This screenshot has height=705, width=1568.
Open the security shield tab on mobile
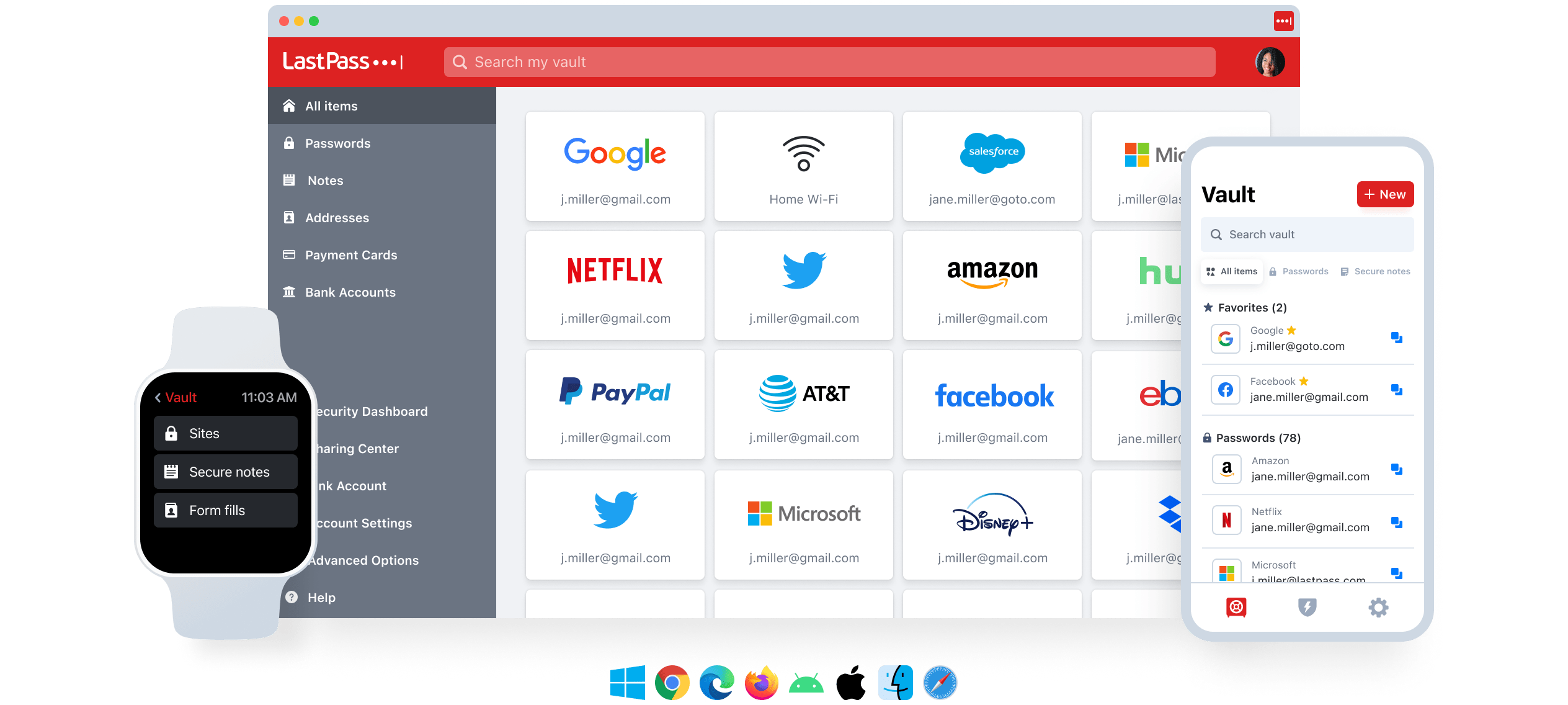point(1307,607)
